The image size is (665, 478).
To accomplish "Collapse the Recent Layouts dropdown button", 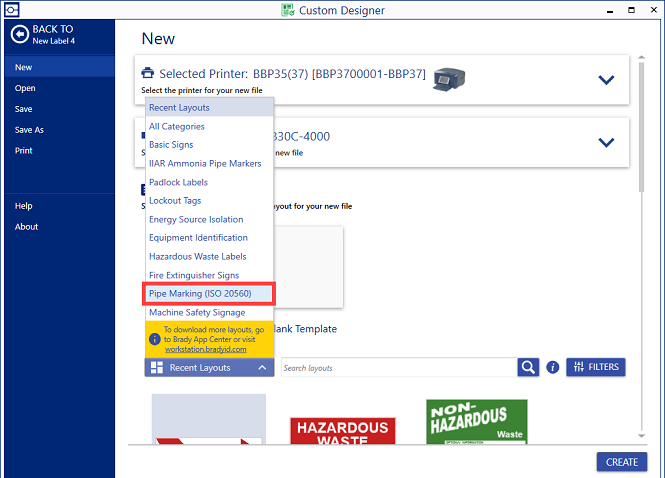I will (x=209, y=368).
